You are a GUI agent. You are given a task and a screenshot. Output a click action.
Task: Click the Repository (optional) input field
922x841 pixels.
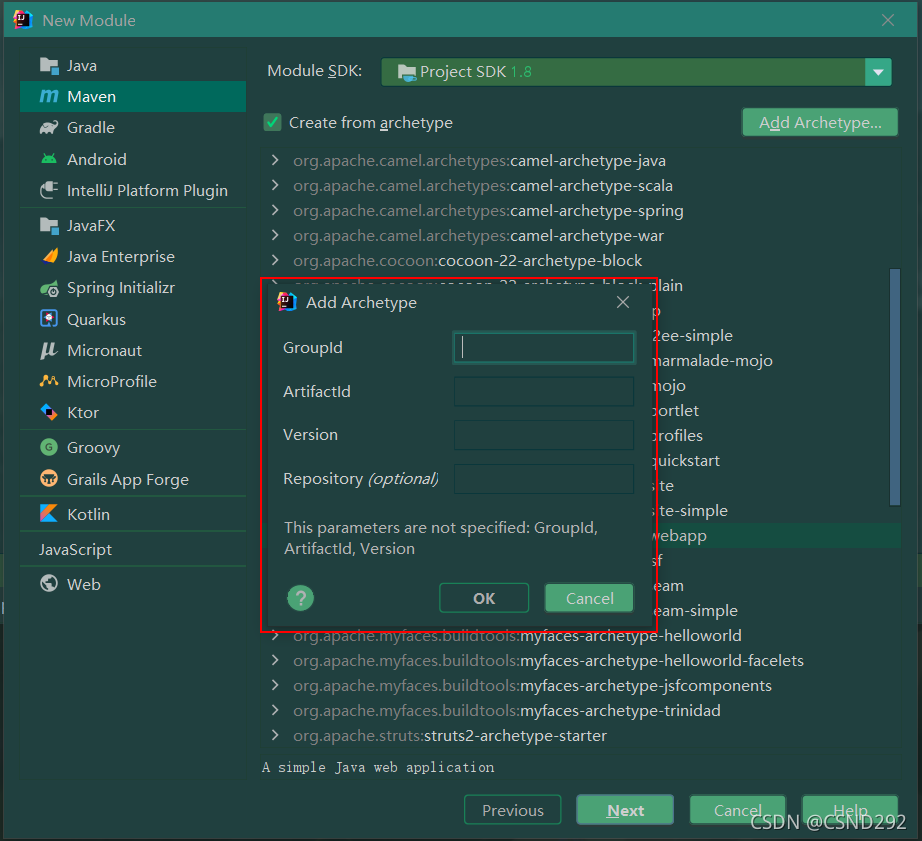pos(544,478)
